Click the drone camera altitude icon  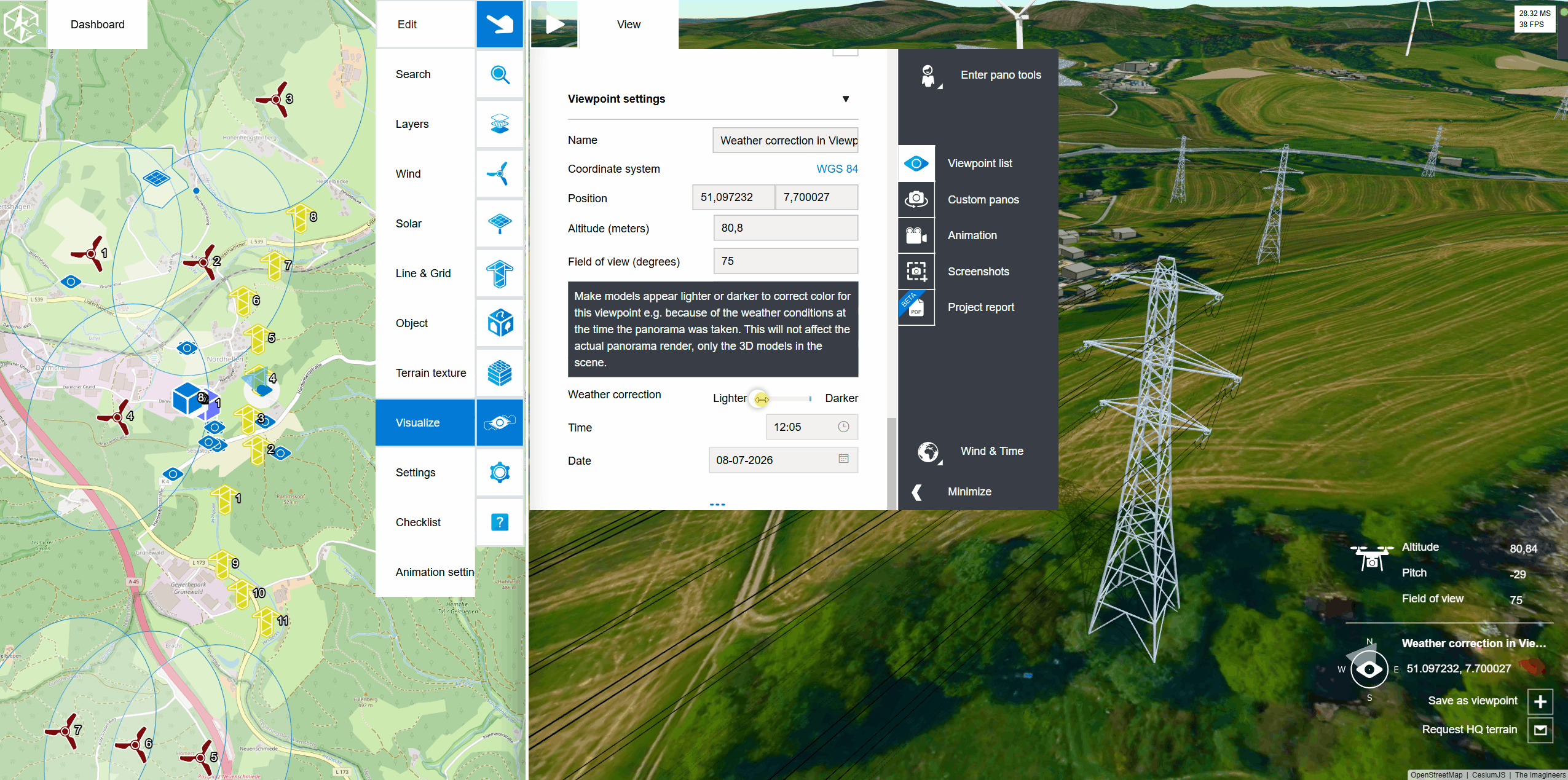pyautogui.click(x=1372, y=557)
